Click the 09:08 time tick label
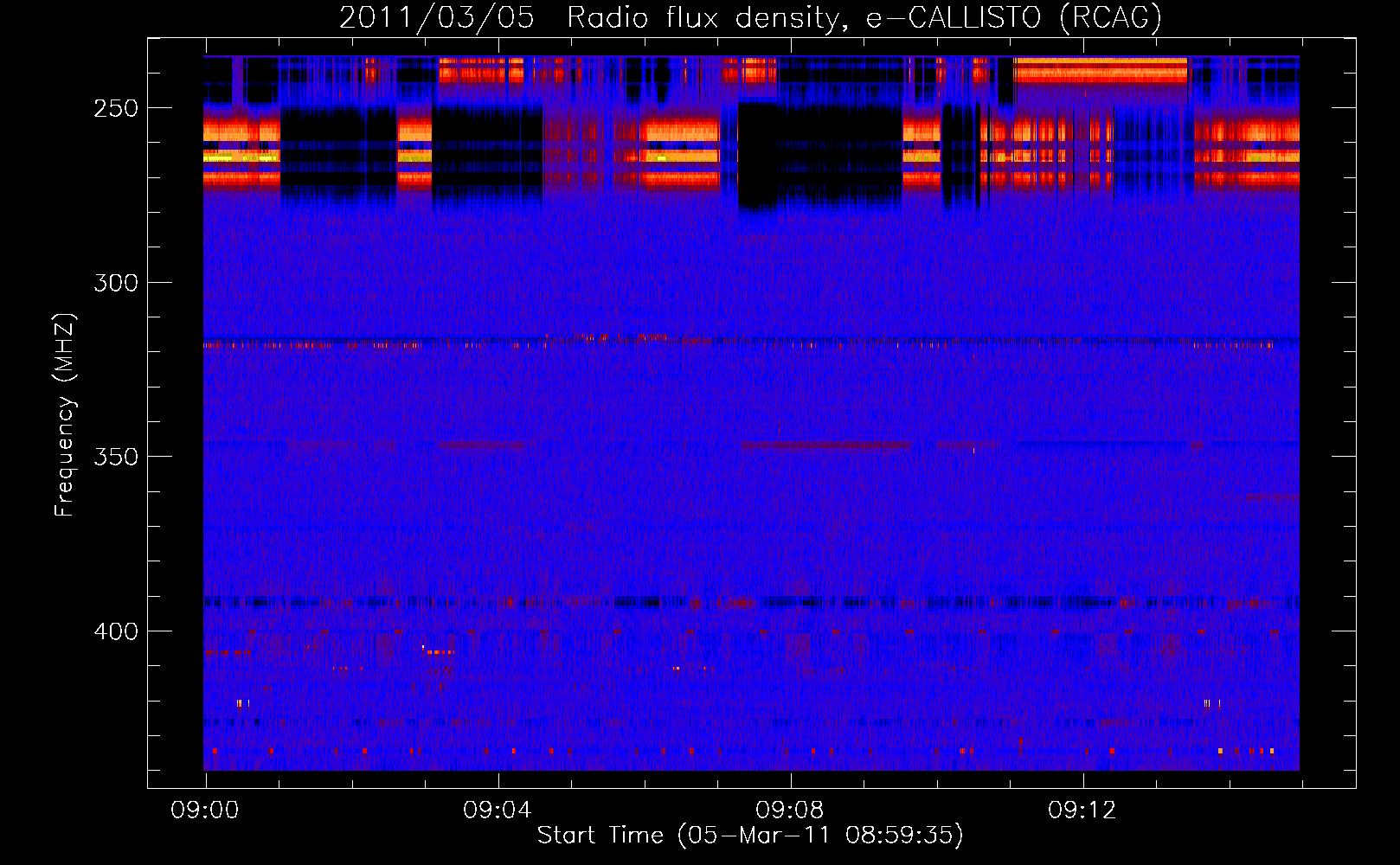The width and height of the screenshot is (1400, 865). pyautogui.click(x=790, y=811)
